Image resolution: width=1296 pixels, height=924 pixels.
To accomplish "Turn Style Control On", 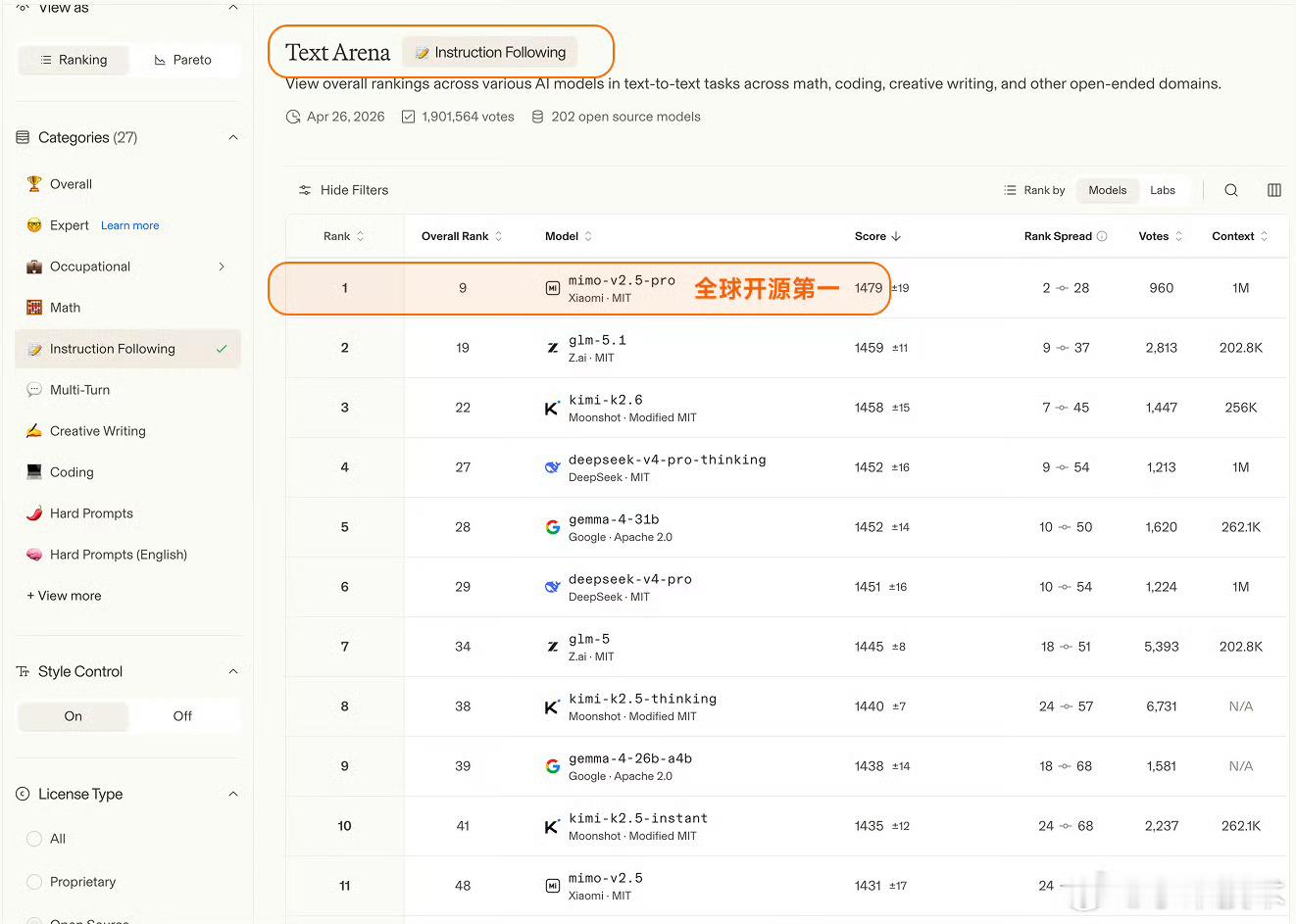I will [x=74, y=716].
